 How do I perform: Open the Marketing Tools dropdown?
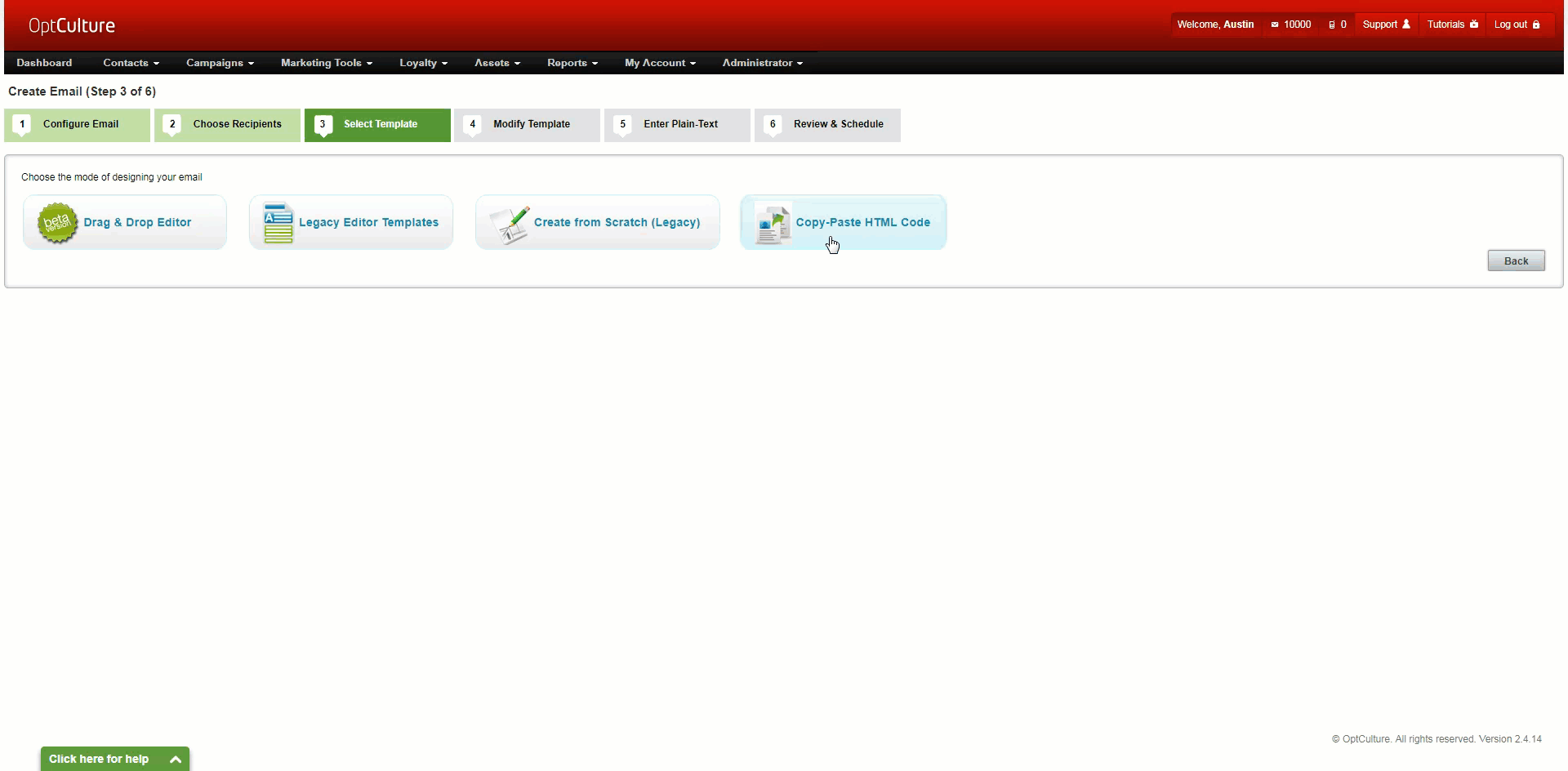(326, 63)
